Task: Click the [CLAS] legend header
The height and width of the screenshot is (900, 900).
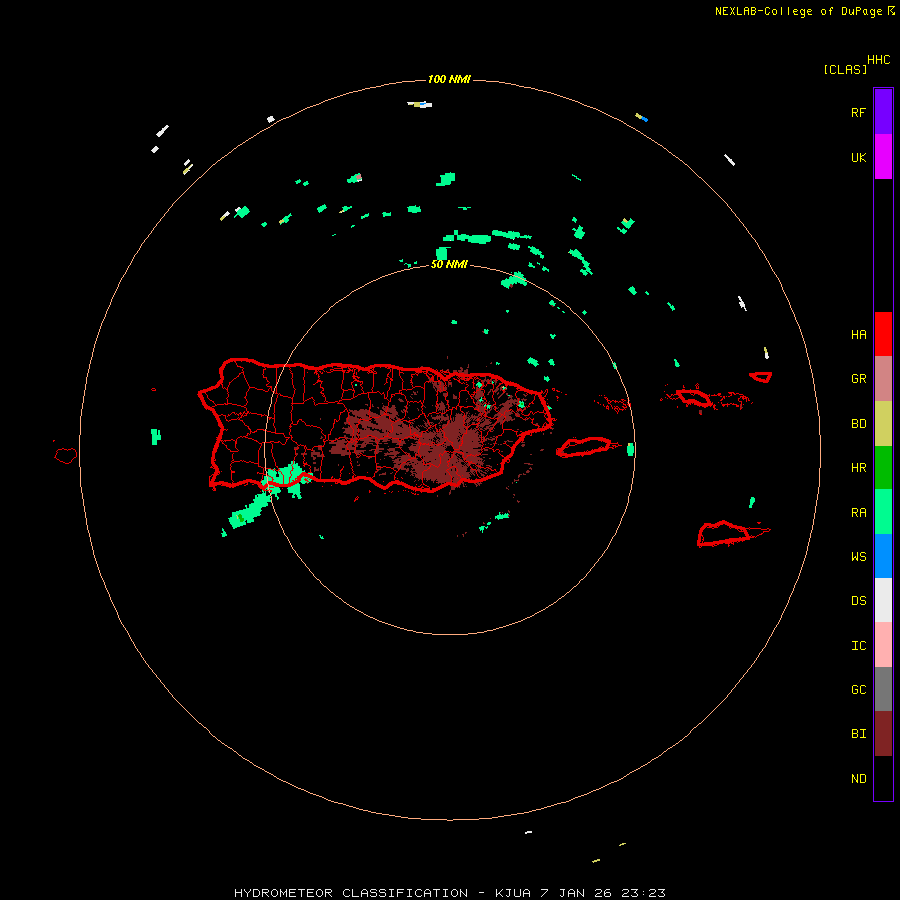Action: click(845, 69)
